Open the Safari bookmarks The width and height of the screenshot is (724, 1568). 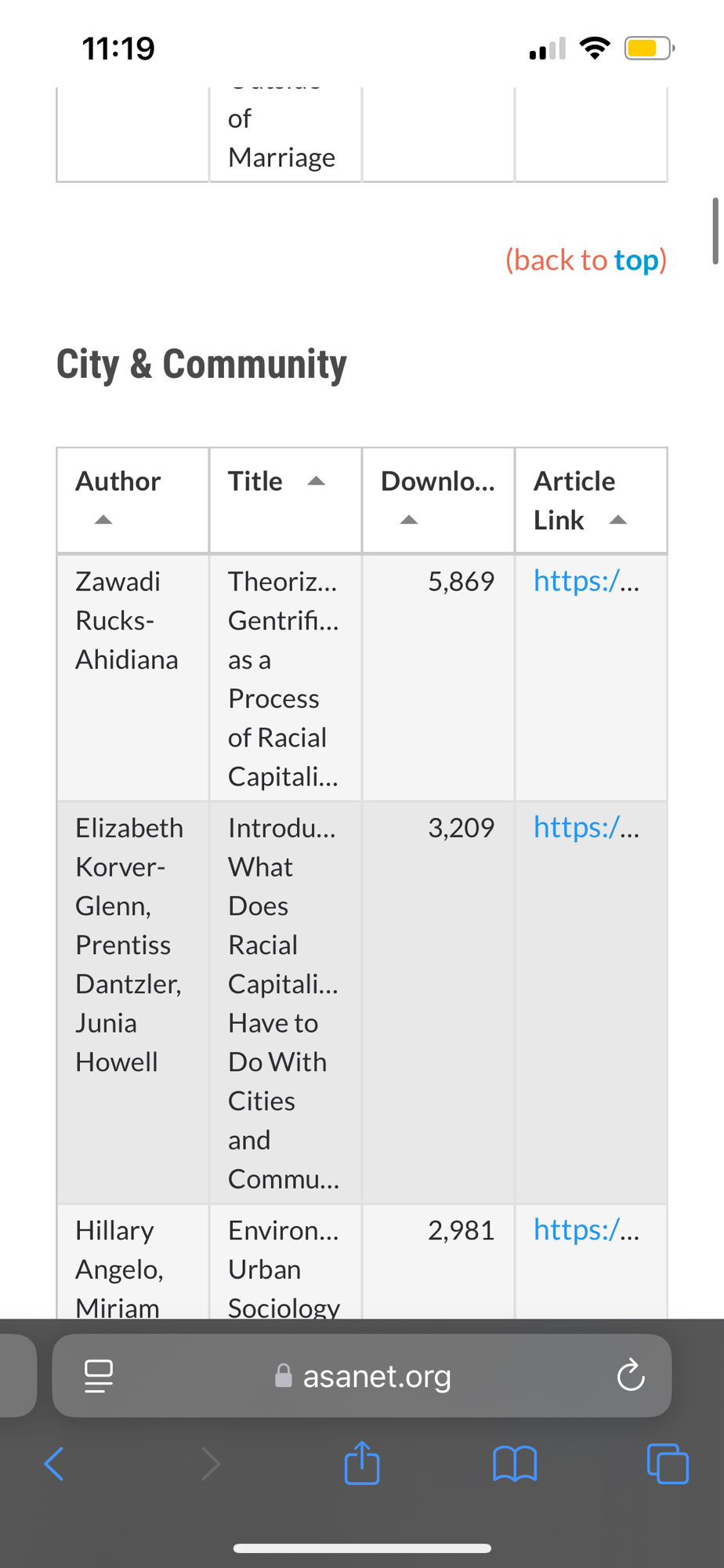tap(515, 1464)
